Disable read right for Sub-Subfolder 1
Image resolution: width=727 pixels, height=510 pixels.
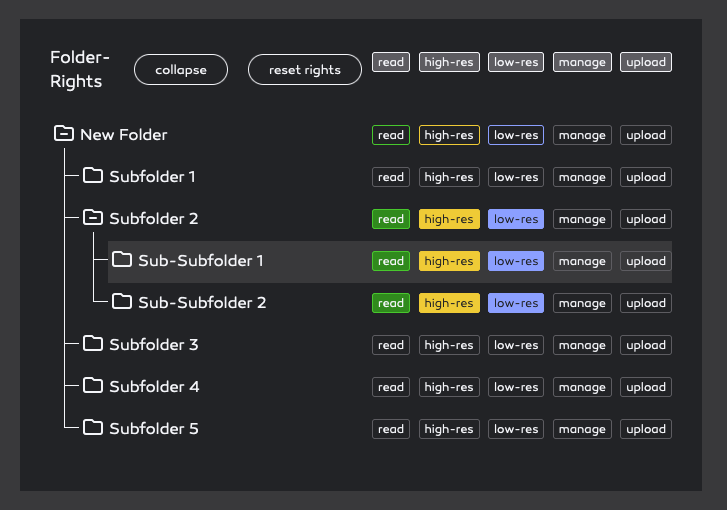[x=391, y=261]
